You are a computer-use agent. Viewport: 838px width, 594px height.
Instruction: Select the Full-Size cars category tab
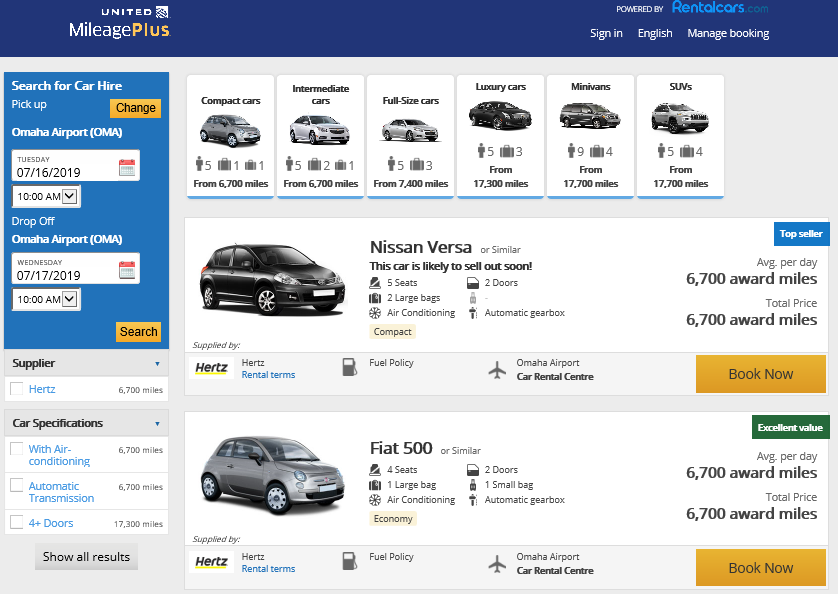coord(410,137)
